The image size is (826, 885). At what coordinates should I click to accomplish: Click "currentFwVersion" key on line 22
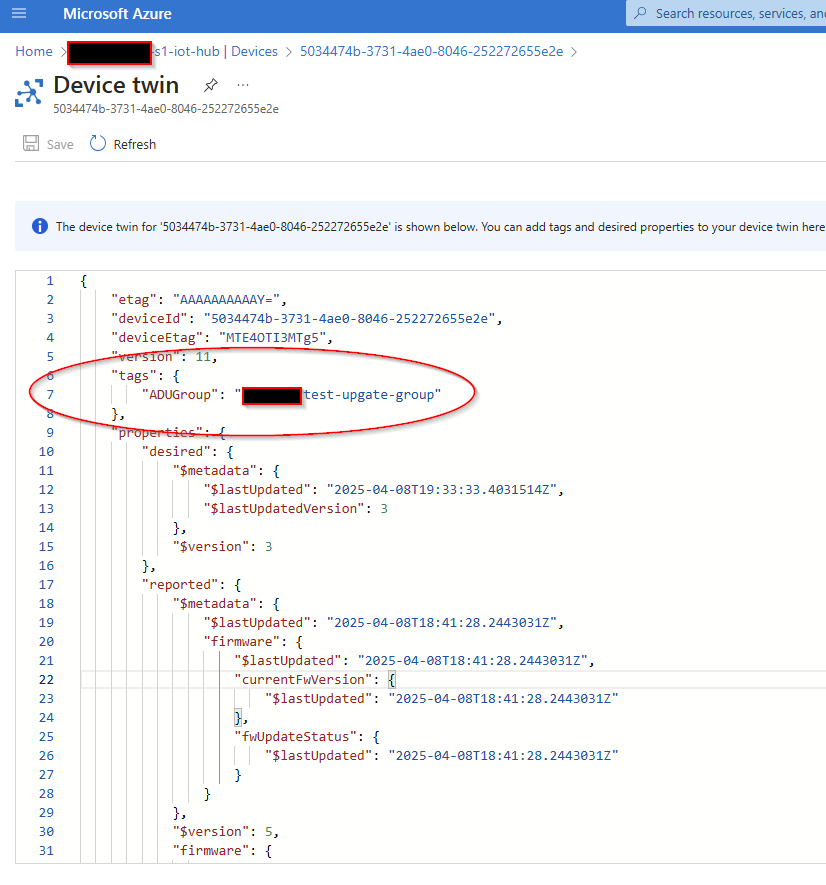tap(303, 680)
